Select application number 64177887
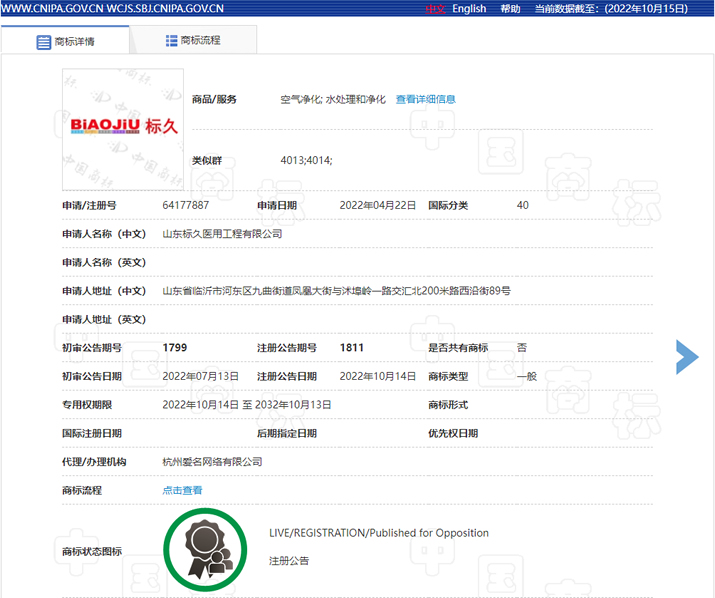Screen dimensions: 715x598 coord(186,205)
